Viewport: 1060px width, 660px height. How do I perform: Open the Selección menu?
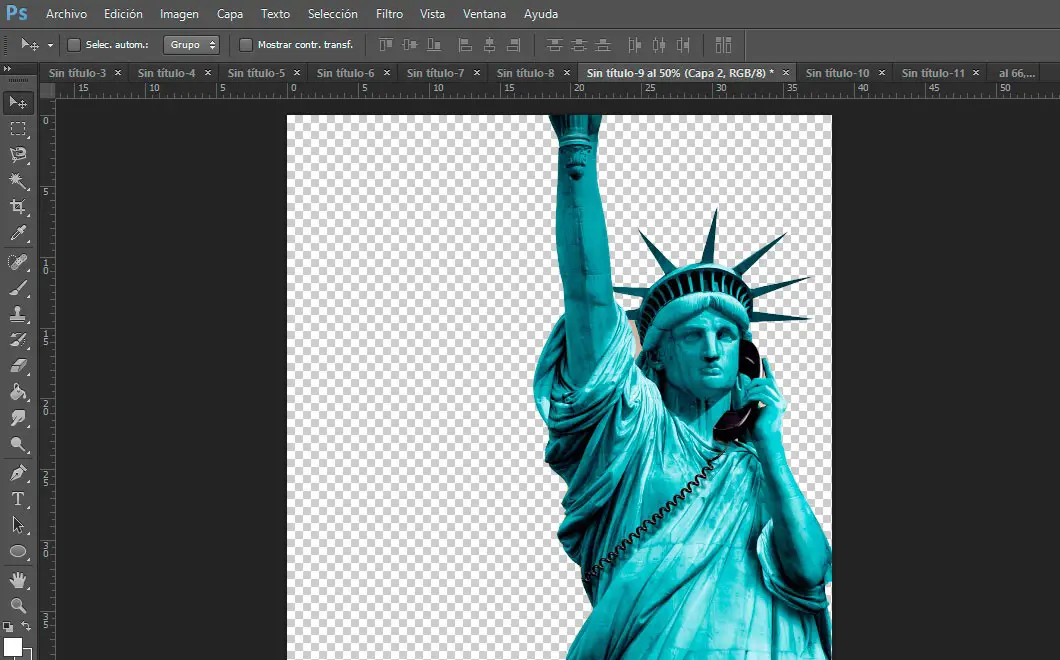(x=333, y=14)
